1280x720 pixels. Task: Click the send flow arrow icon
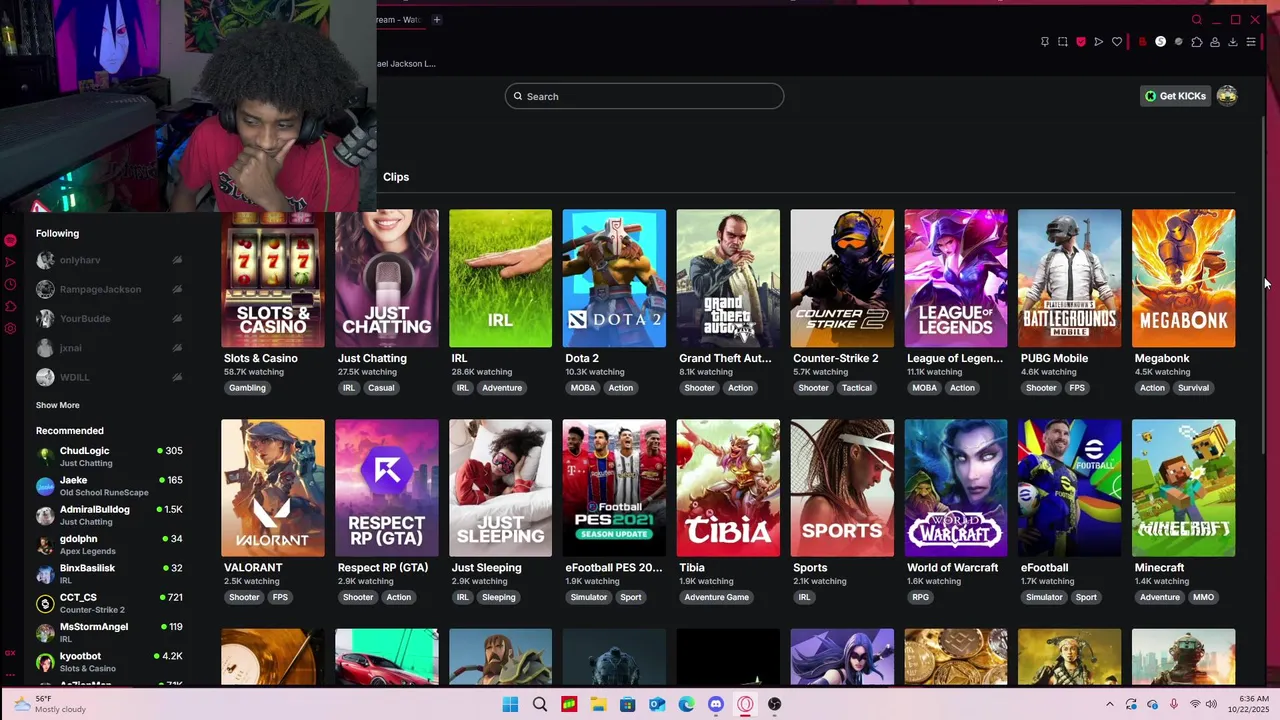(1098, 42)
